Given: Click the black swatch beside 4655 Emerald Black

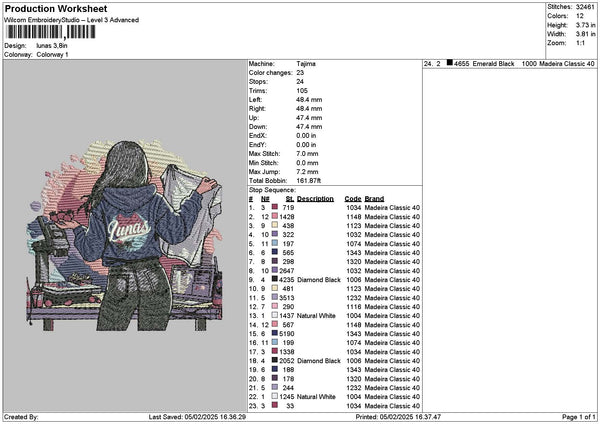Looking at the screenshot, I should point(450,63).
